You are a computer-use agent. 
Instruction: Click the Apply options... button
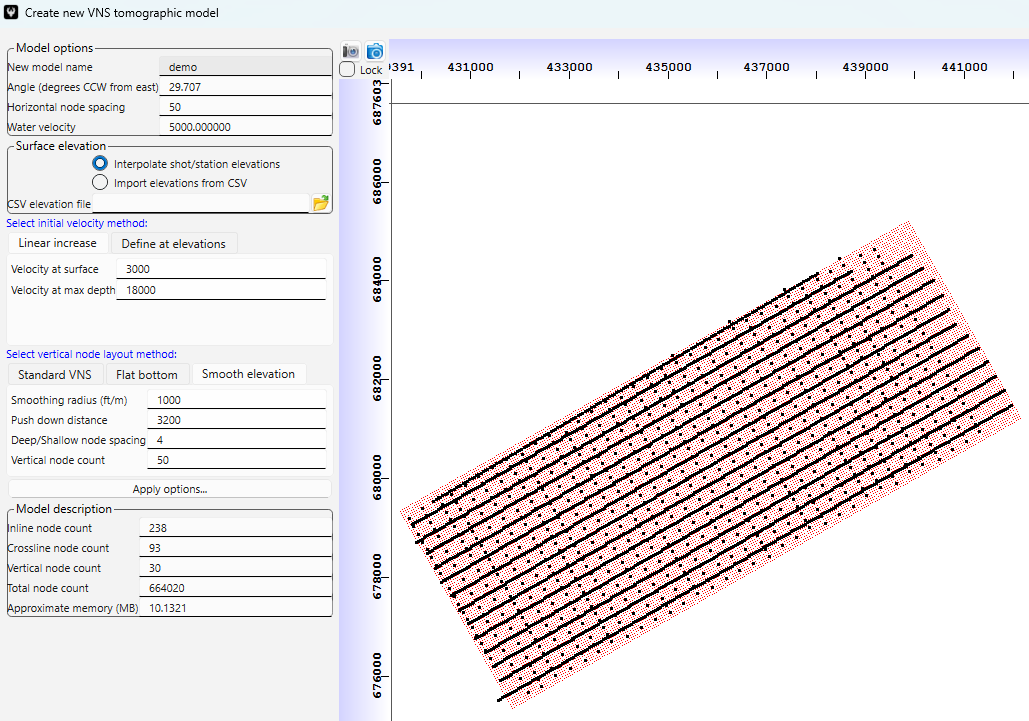pos(170,489)
